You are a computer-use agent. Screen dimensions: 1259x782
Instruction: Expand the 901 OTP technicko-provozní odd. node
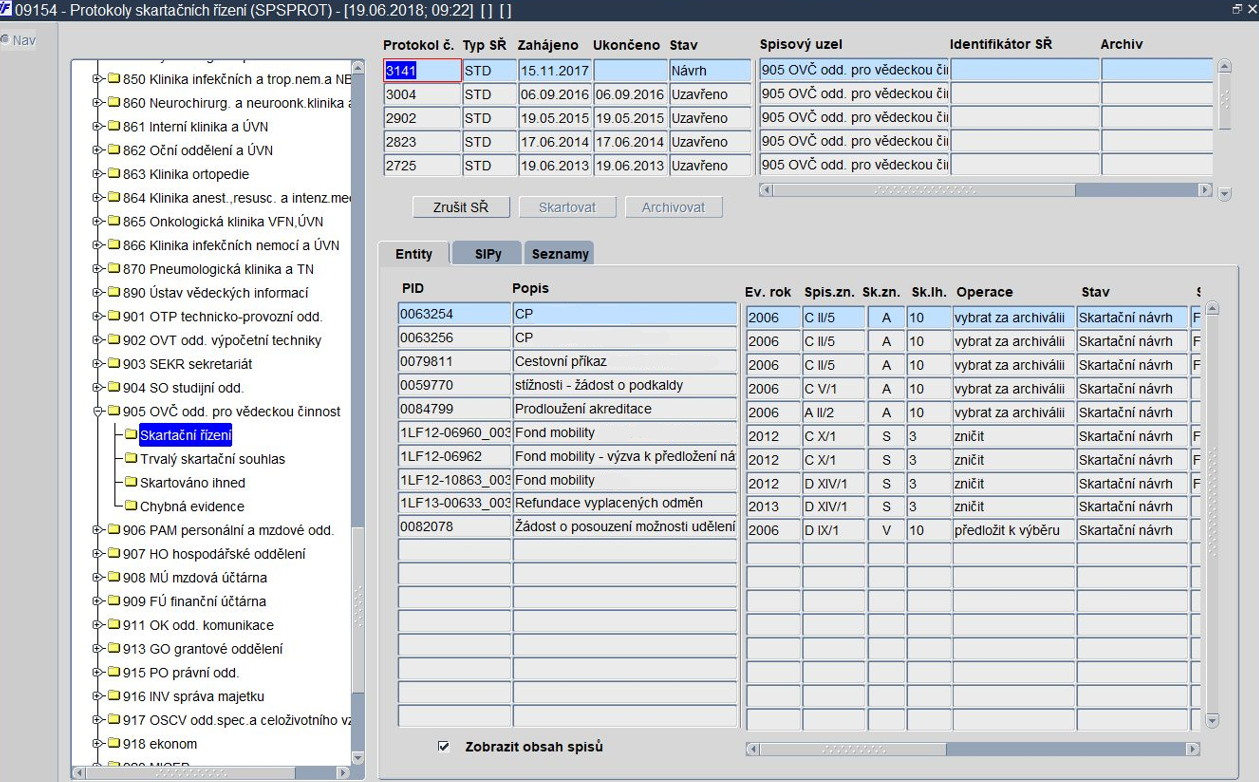point(98,316)
